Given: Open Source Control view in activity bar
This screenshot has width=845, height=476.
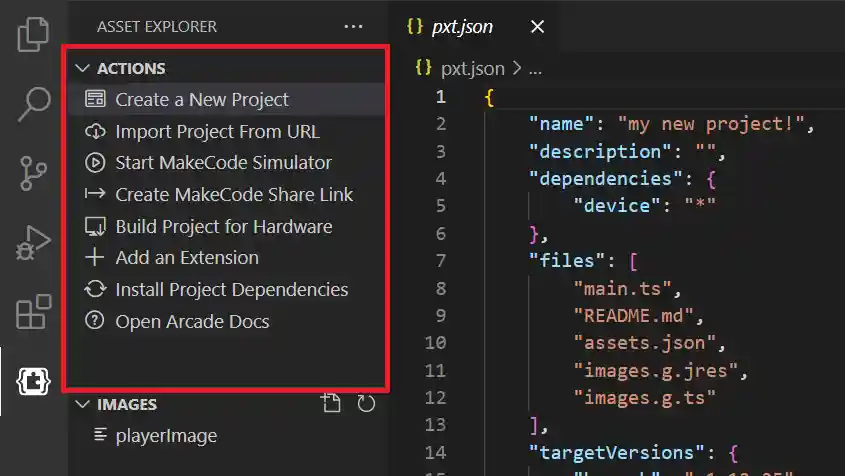Looking at the screenshot, I should [33, 174].
